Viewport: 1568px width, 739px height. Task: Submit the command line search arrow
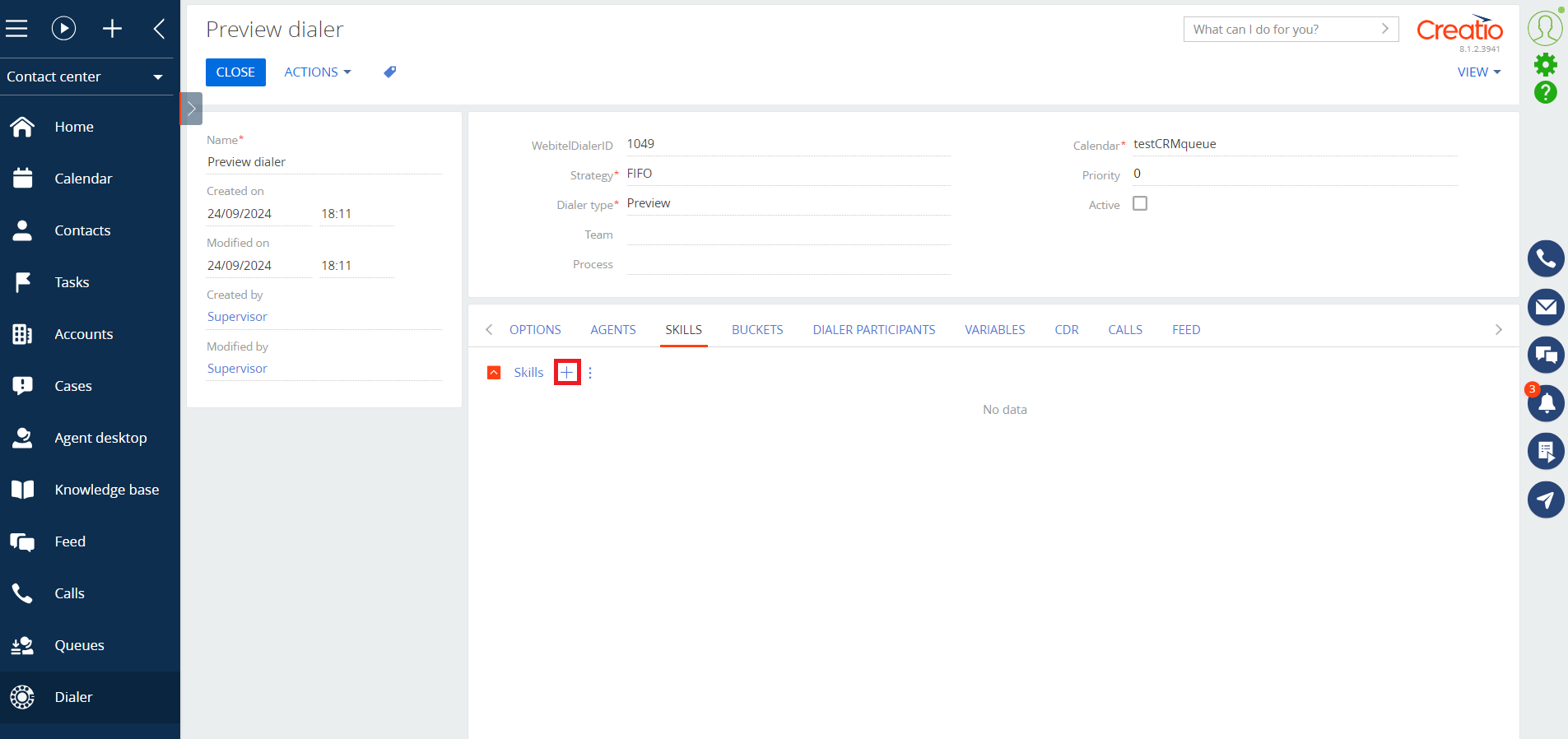pos(1385,29)
